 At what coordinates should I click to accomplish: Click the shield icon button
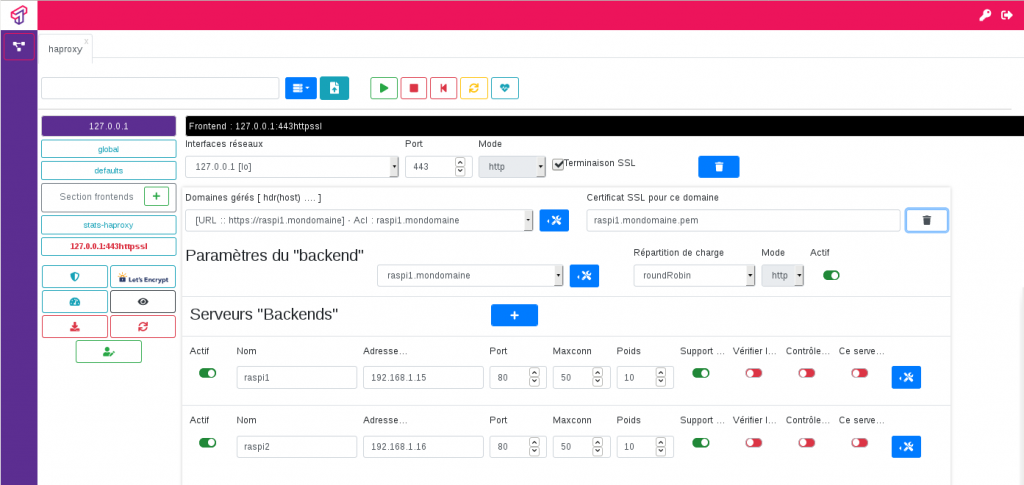click(x=74, y=277)
